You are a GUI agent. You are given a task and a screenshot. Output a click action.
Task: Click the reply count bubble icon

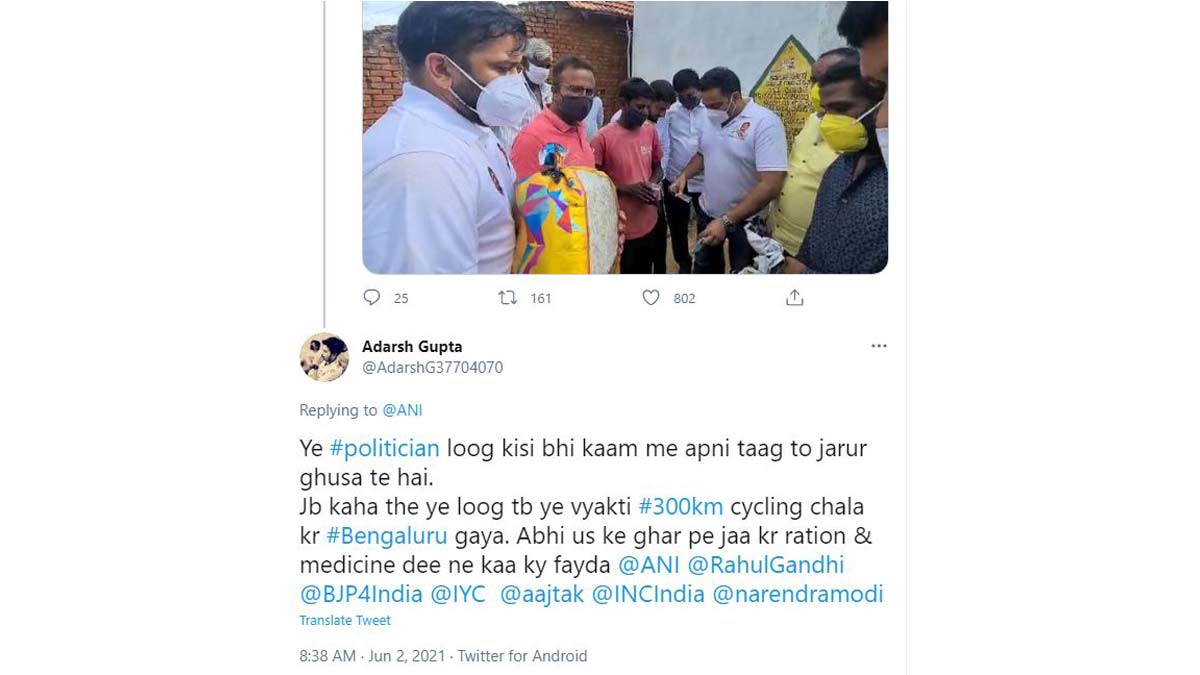point(370,297)
